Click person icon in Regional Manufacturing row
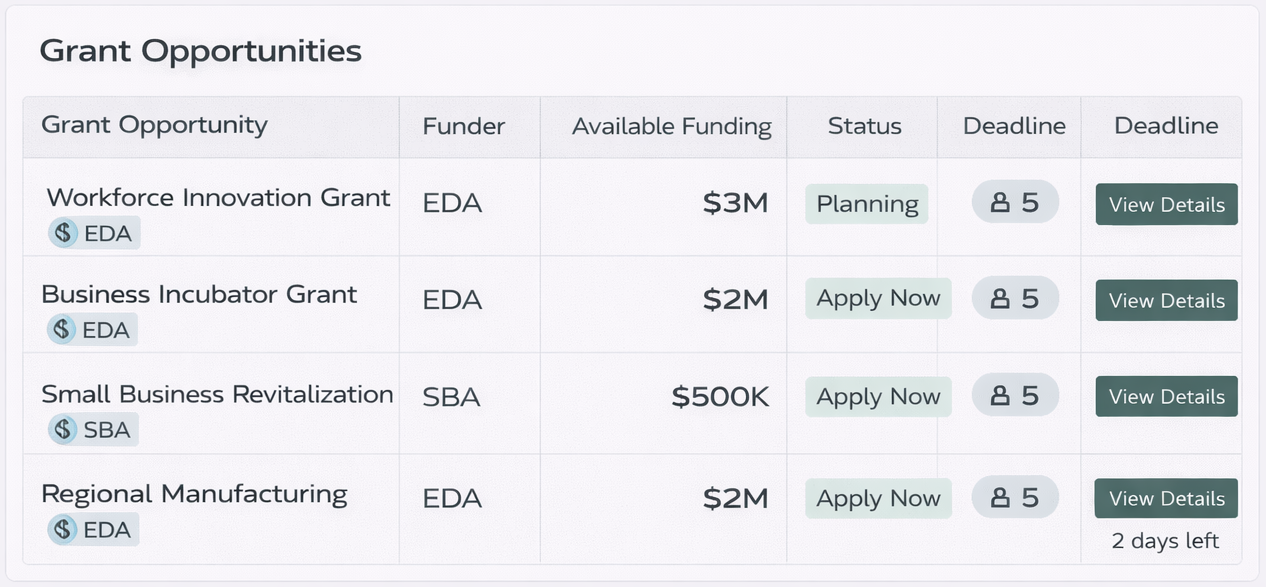1266x587 pixels. point(999,497)
